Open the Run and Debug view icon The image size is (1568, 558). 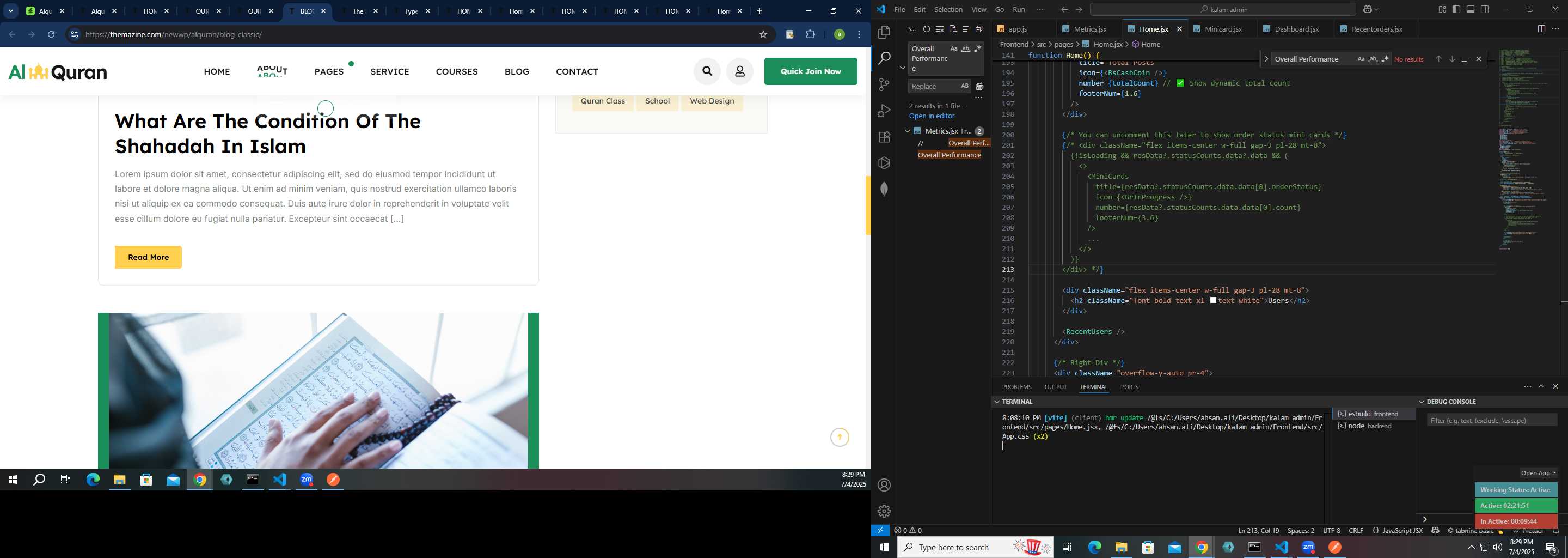pyautogui.click(x=884, y=111)
